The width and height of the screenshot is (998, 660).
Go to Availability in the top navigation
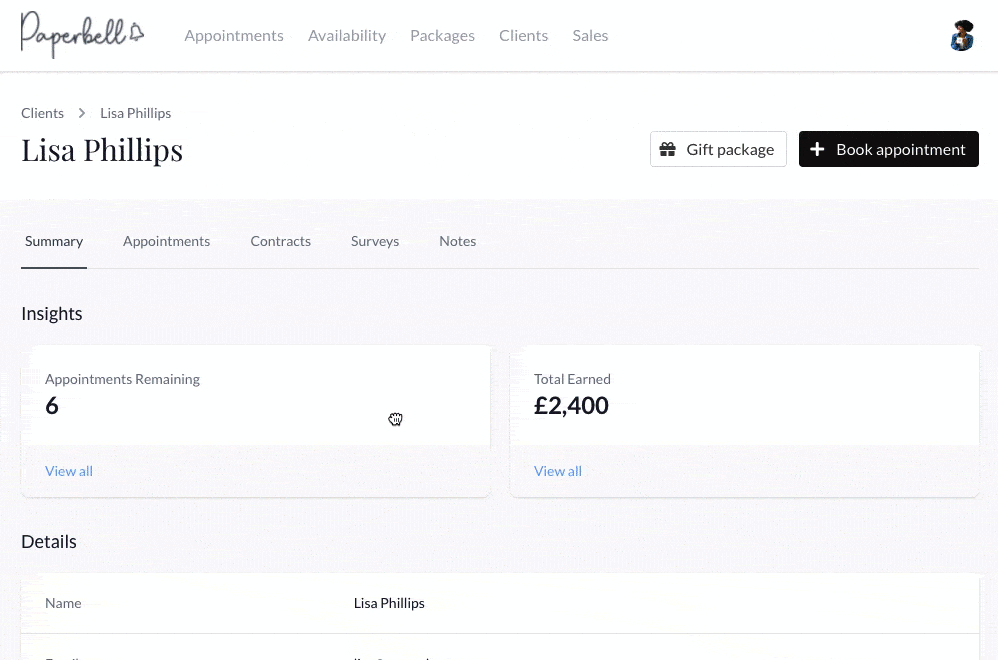tap(347, 35)
